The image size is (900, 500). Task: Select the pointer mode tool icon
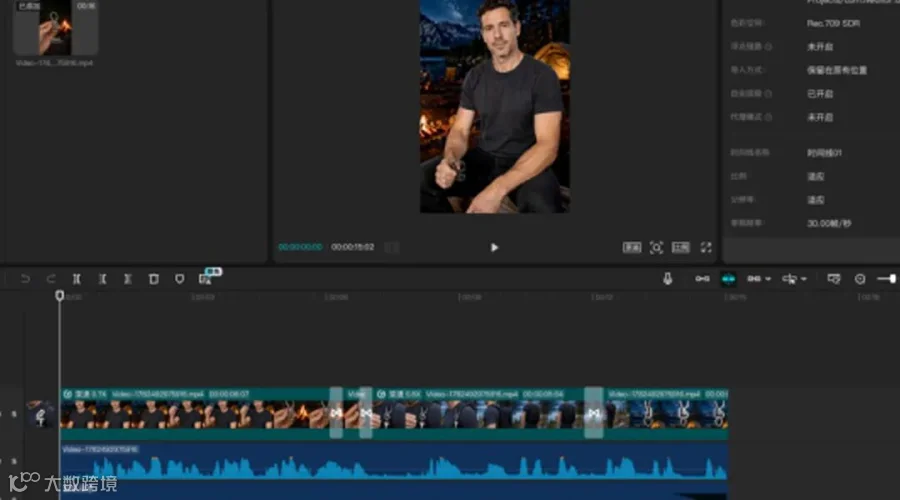tap(789, 279)
